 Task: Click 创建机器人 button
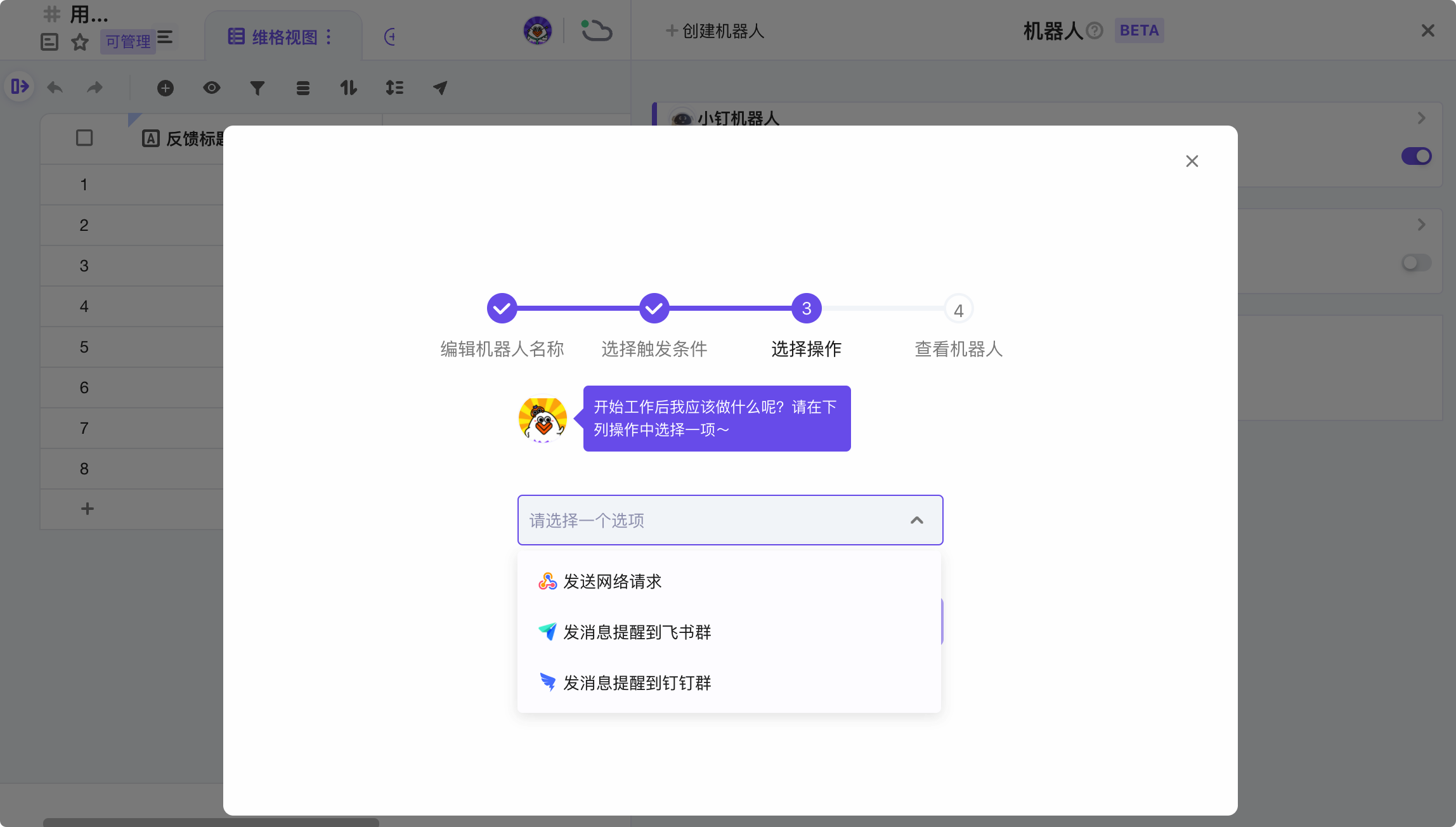point(715,30)
